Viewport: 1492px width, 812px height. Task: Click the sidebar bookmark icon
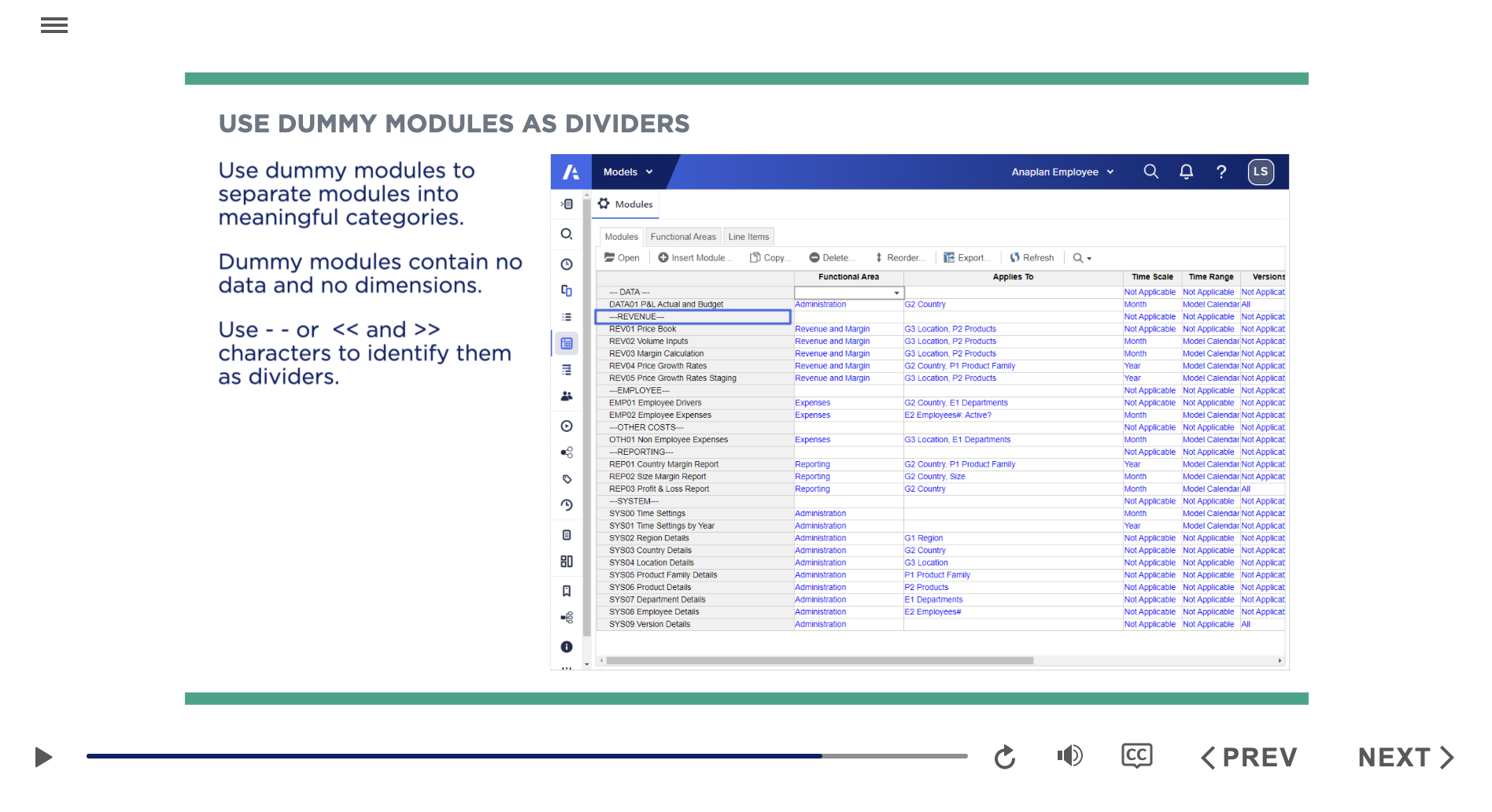point(567,591)
